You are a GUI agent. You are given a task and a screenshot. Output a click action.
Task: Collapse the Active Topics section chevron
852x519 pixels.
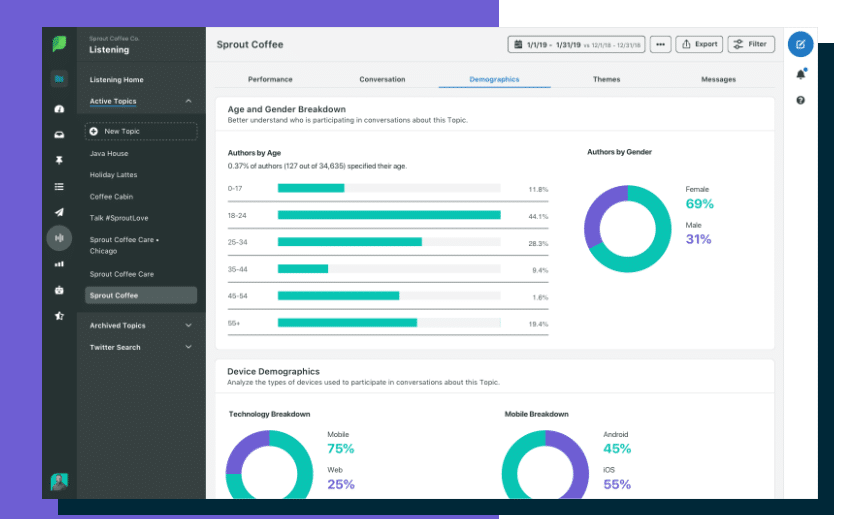point(189,101)
